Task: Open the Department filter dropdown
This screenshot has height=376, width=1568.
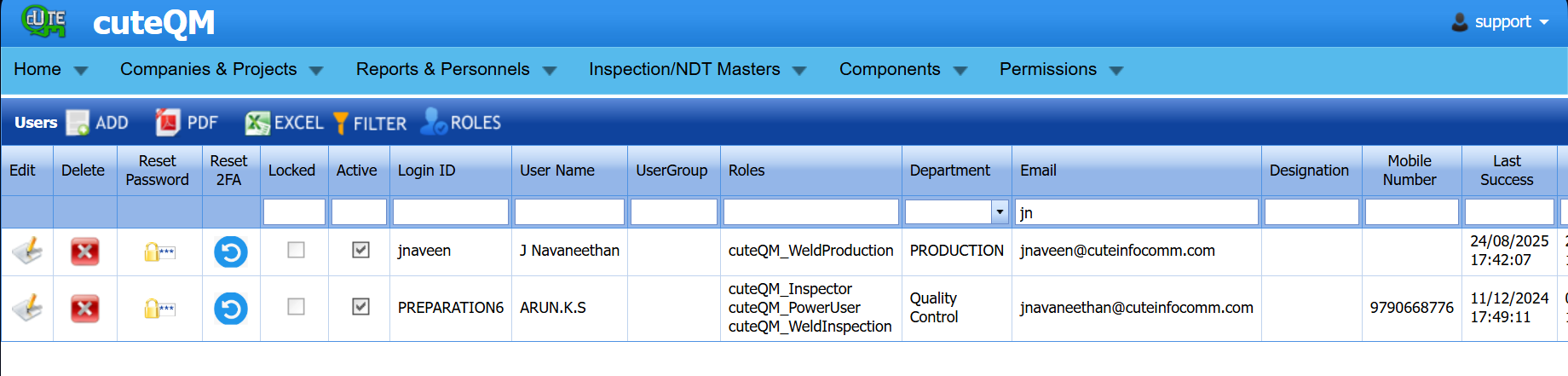Action: pyautogui.click(x=1000, y=212)
